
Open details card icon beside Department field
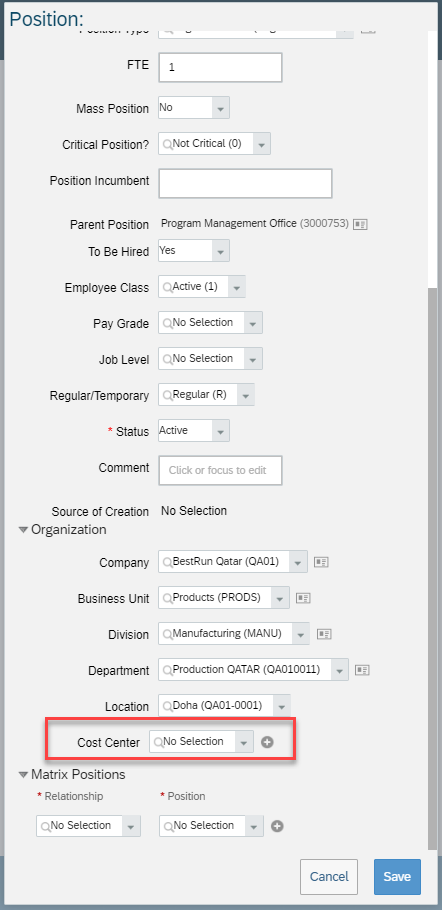363,670
